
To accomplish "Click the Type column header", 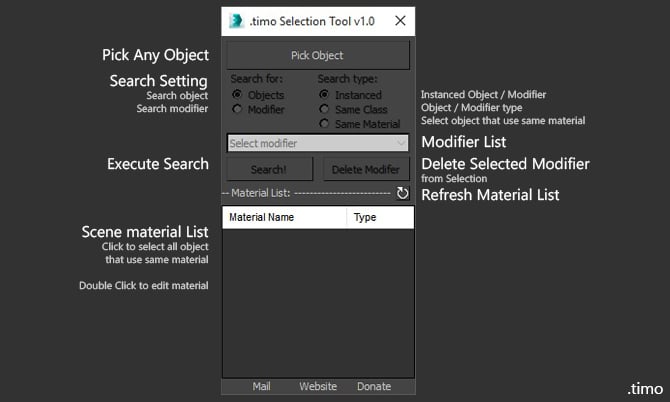I will point(379,217).
